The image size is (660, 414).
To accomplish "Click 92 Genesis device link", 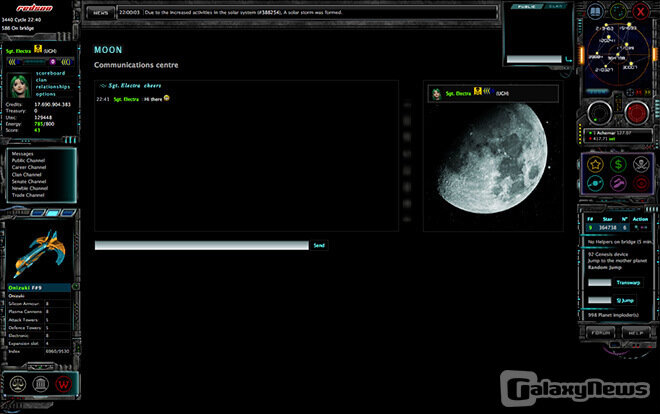I will (x=608, y=254).
